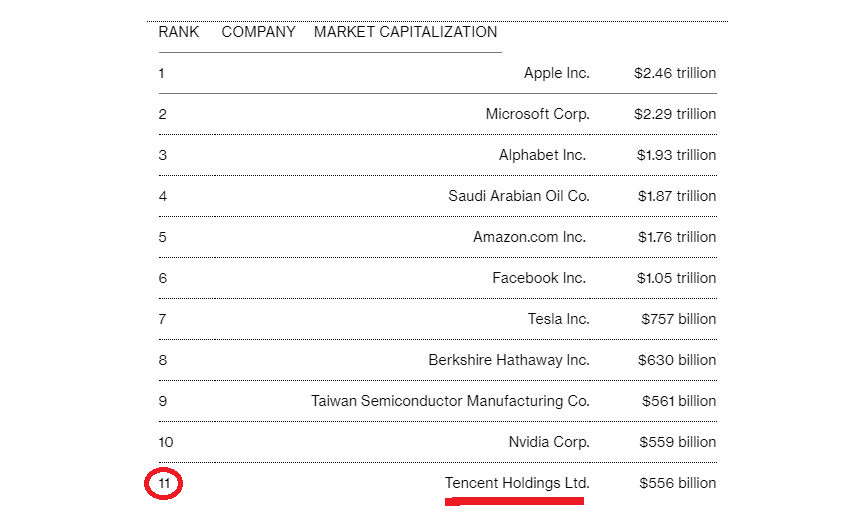
Task: Click the Tesla Inc. company name
Action: 558,319
